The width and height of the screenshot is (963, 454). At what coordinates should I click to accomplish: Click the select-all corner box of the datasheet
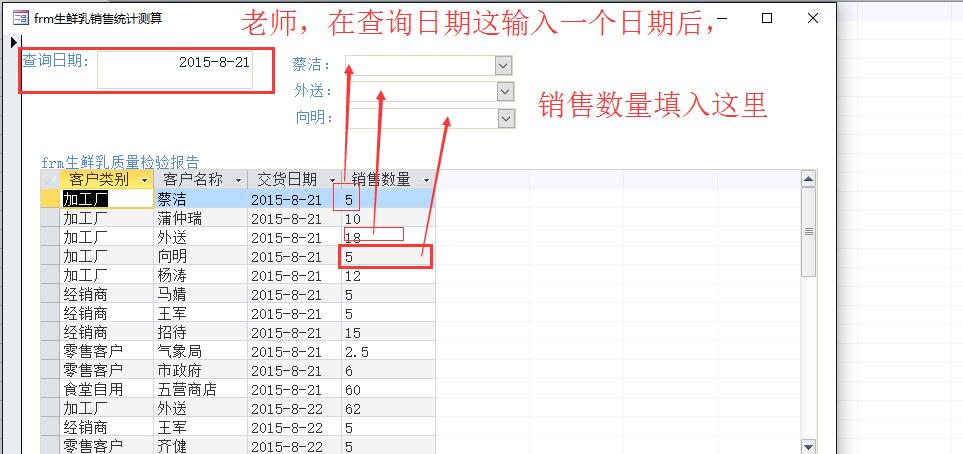pos(50,179)
